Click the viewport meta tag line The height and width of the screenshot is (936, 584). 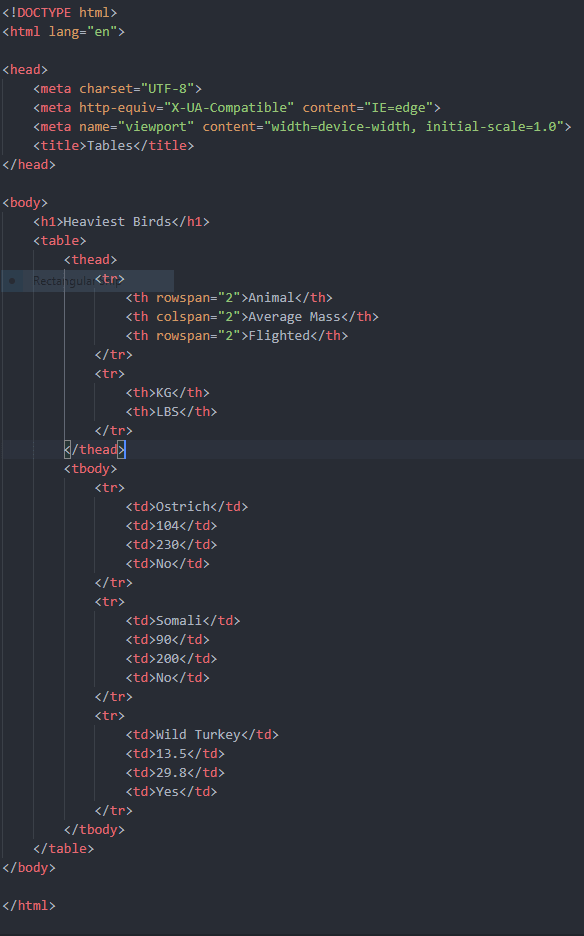pos(302,127)
